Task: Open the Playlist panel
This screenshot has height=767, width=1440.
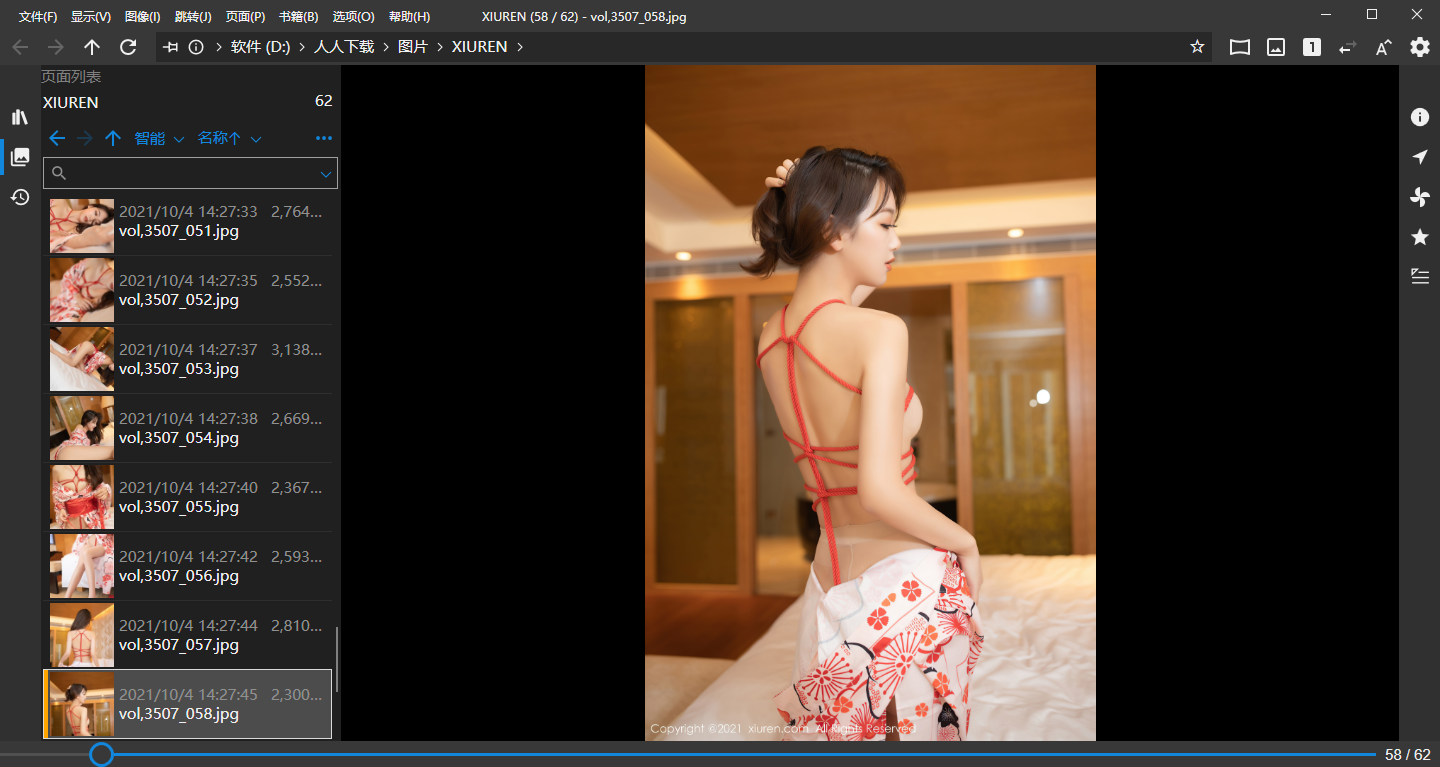Action: (1419, 277)
